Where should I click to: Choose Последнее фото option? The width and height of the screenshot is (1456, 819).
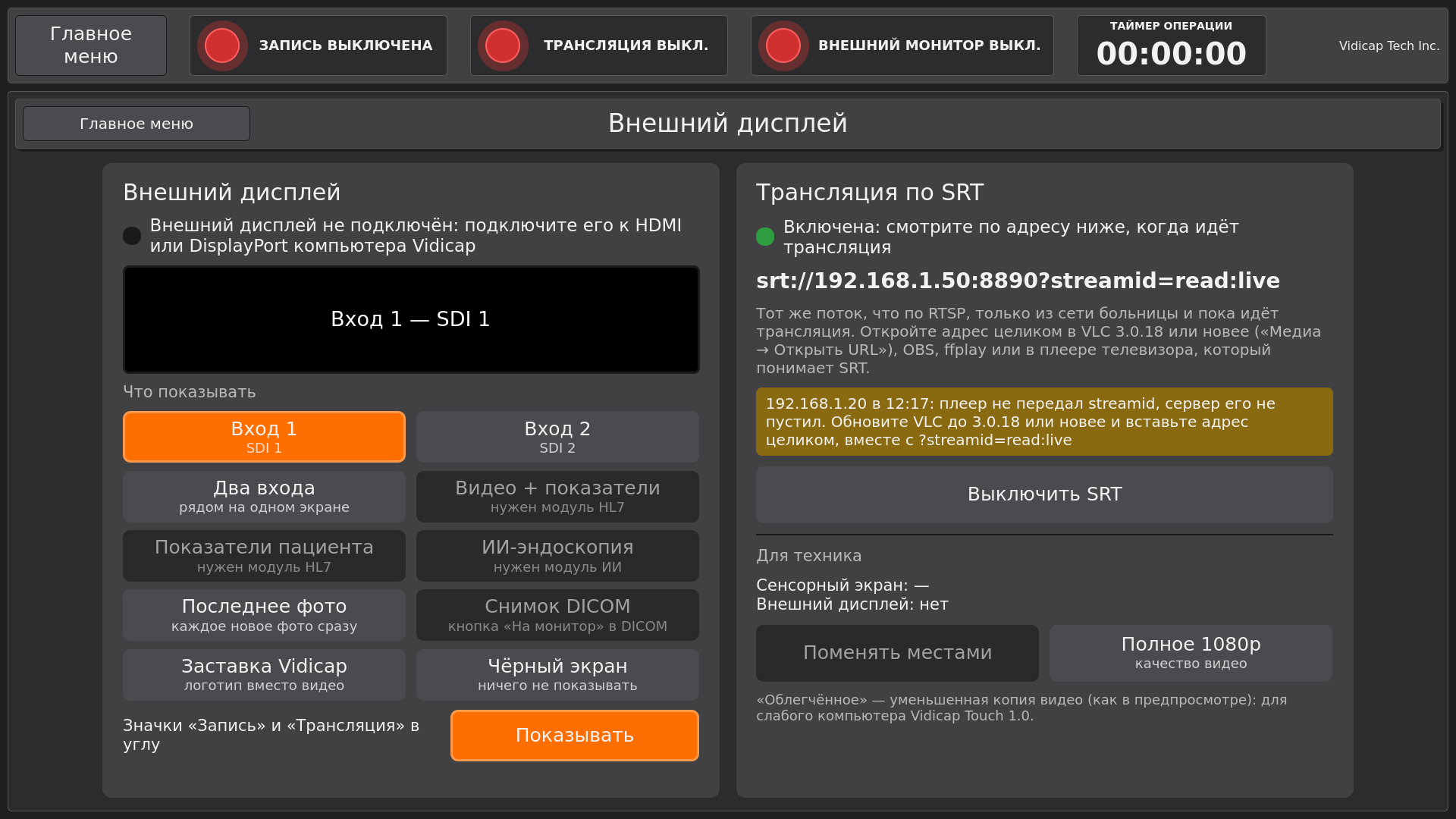pyautogui.click(x=264, y=615)
